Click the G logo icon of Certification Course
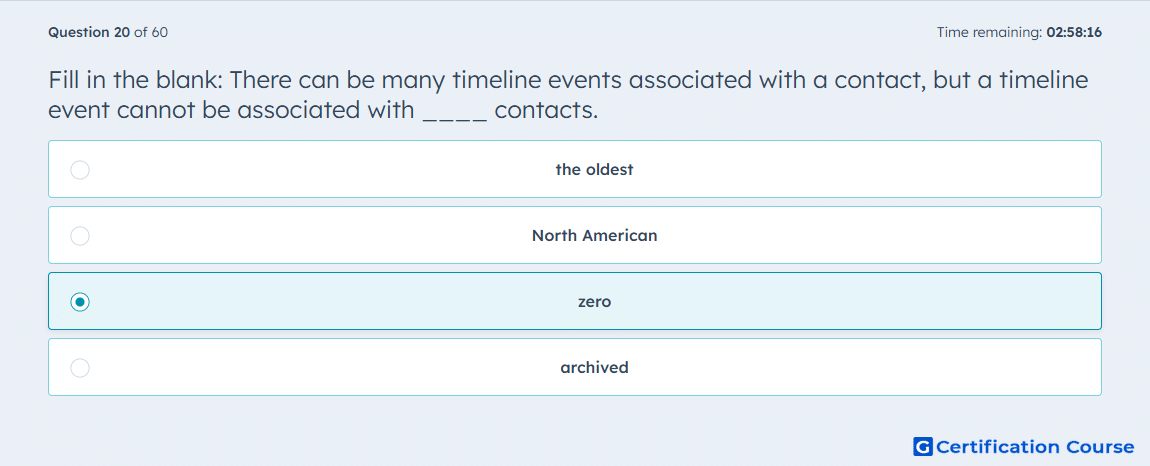1150x466 pixels. [x=923, y=446]
